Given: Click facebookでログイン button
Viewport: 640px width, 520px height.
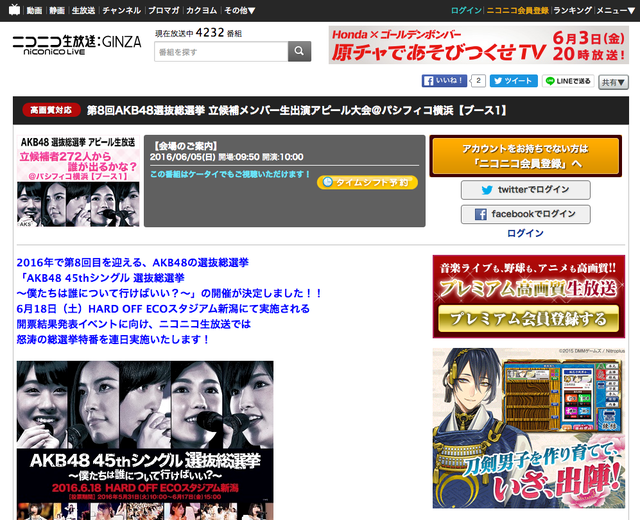Looking at the screenshot, I should [526, 214].
